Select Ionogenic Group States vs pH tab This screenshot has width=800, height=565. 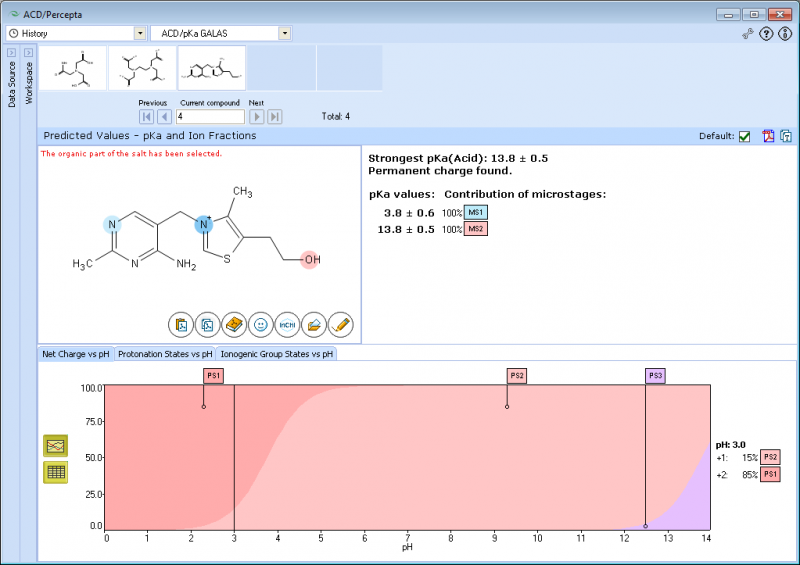click(277, 354)
